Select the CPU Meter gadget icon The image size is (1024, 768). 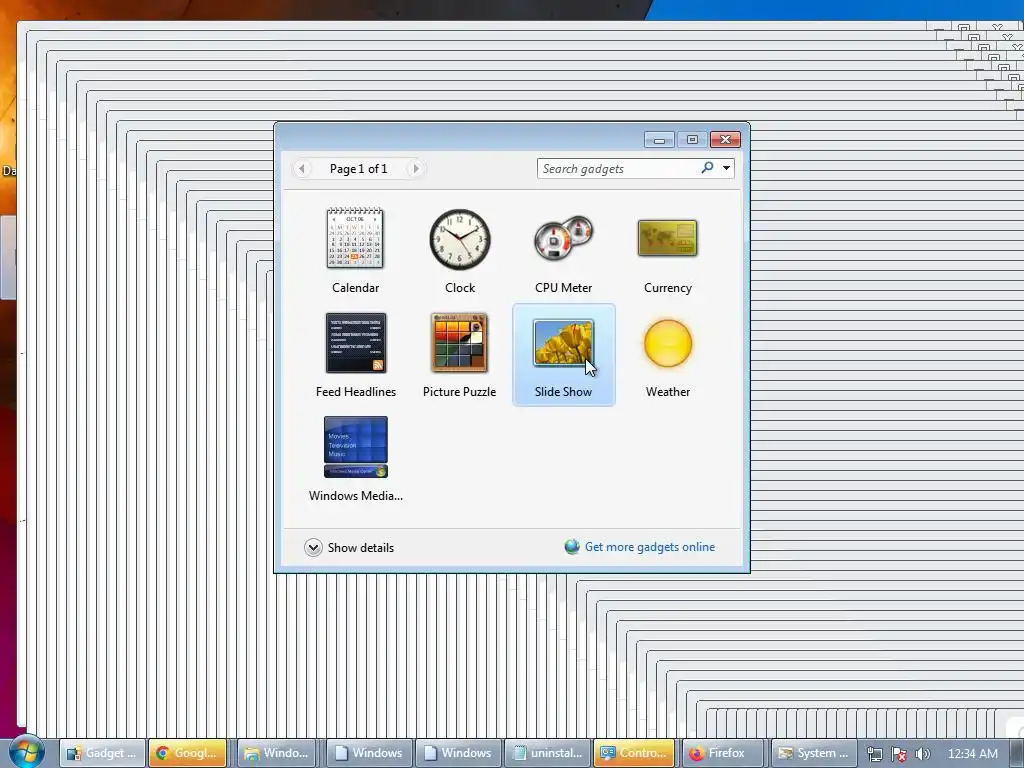point(564,238)
